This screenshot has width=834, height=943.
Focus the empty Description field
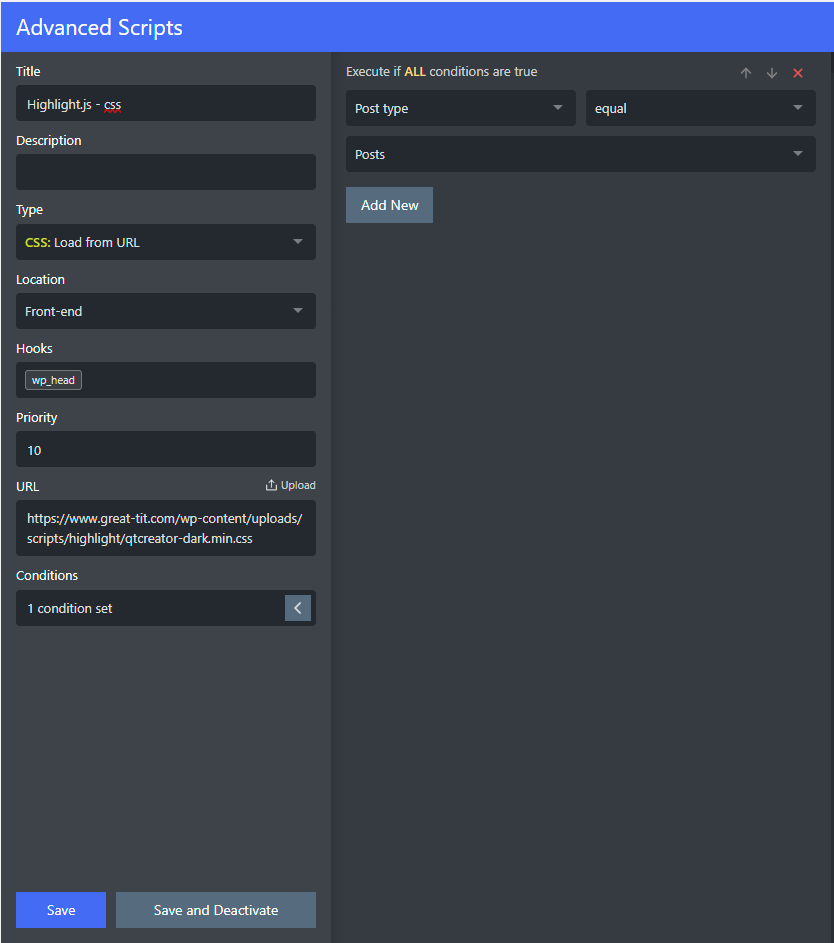pyautogui.click(x=166, y=172)
